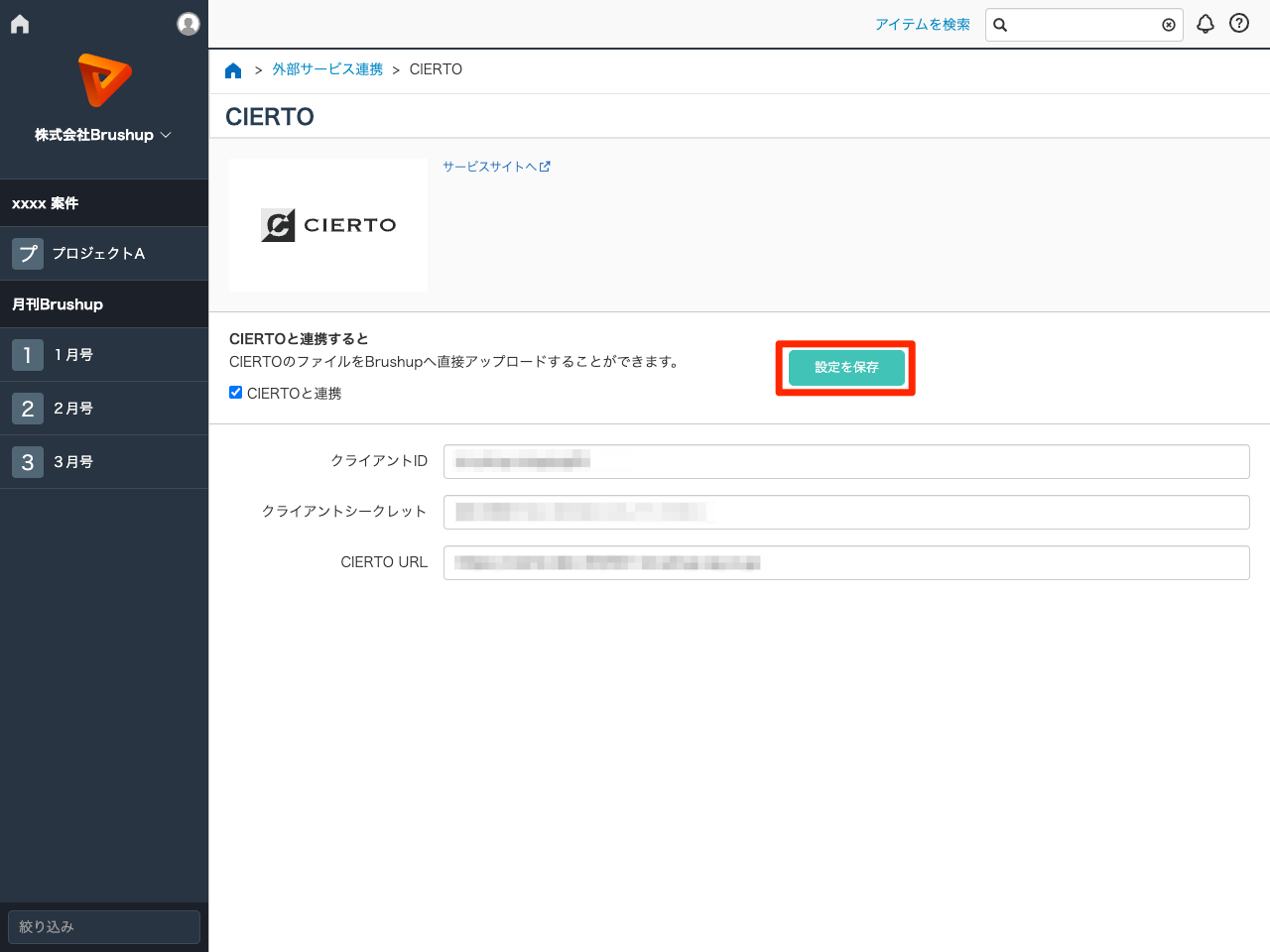Open the サービスサイトへ link

(496, 167)
